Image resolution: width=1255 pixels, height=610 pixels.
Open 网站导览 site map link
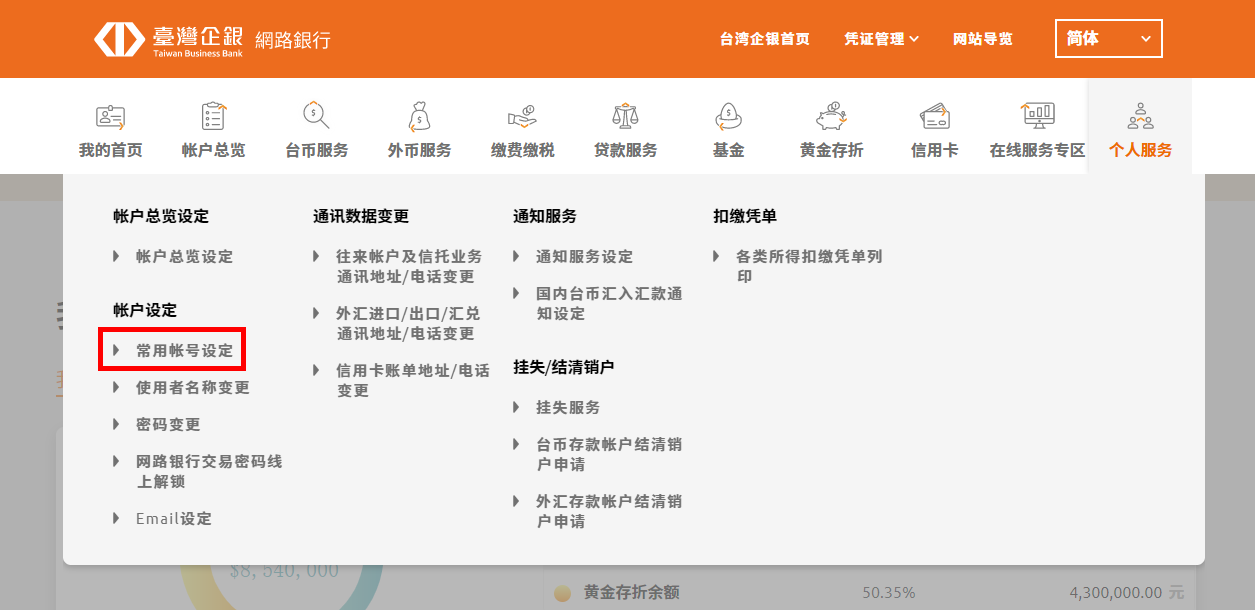(x=982, y=39)
